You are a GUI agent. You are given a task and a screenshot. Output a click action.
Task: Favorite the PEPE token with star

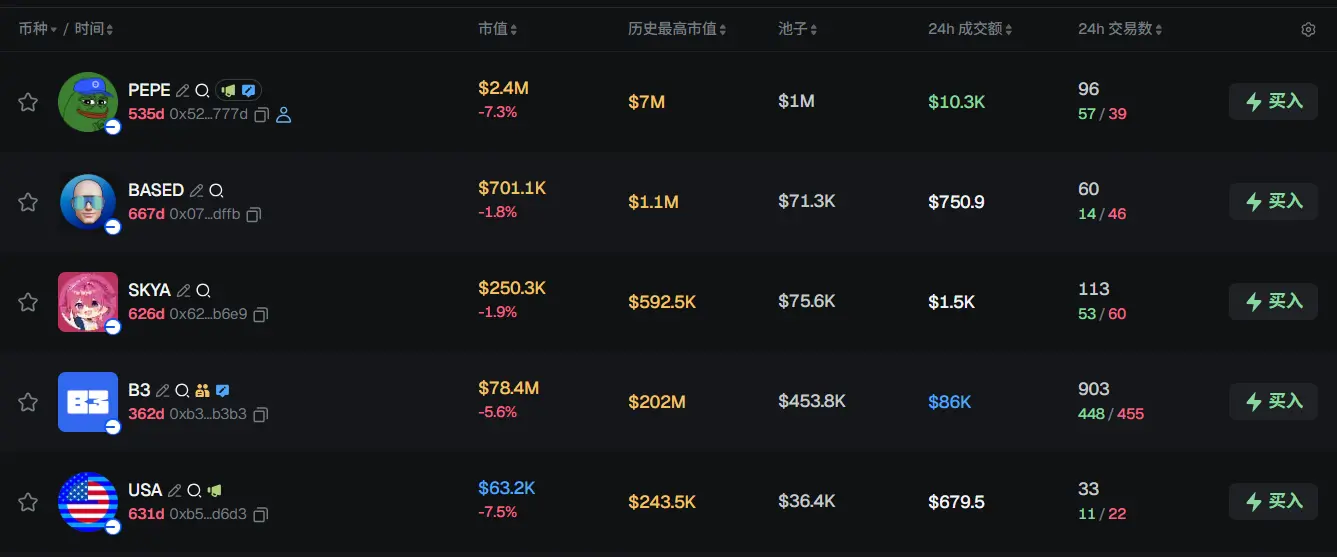[x=28, y=102]
